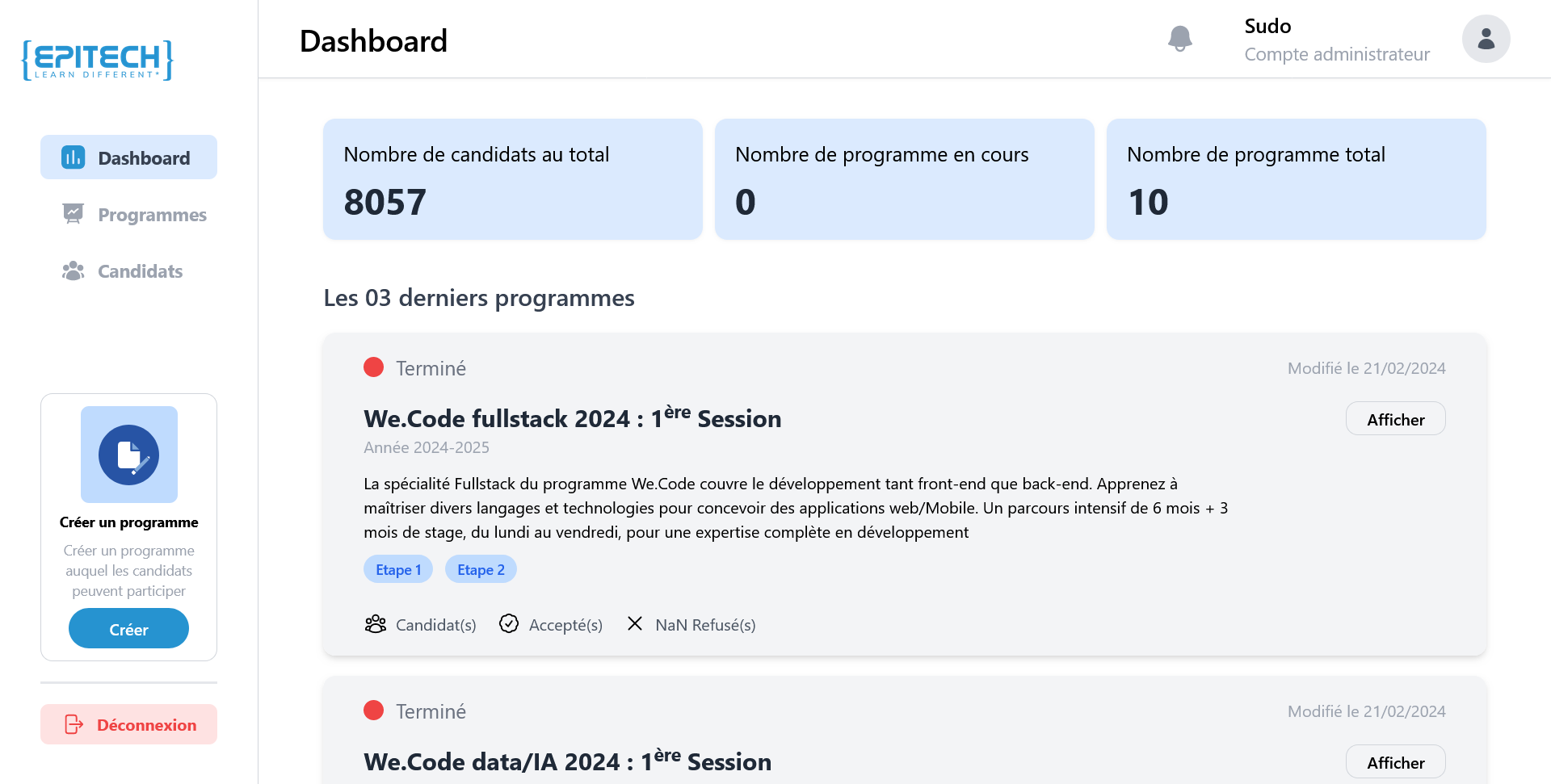Click Déconnexion to log out
Image resolution: width=1551 pixels, height=784 pixels.
coord(147,724)
